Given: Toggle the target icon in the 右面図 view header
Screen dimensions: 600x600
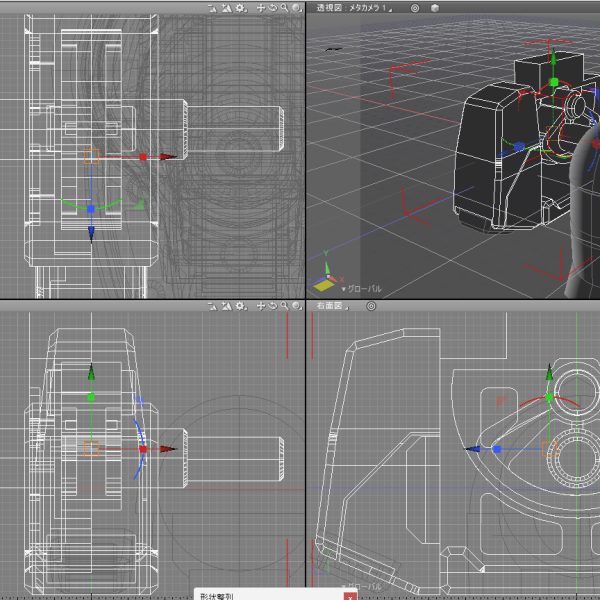Looking at the screenshot, I should click(x=371, y=306).
